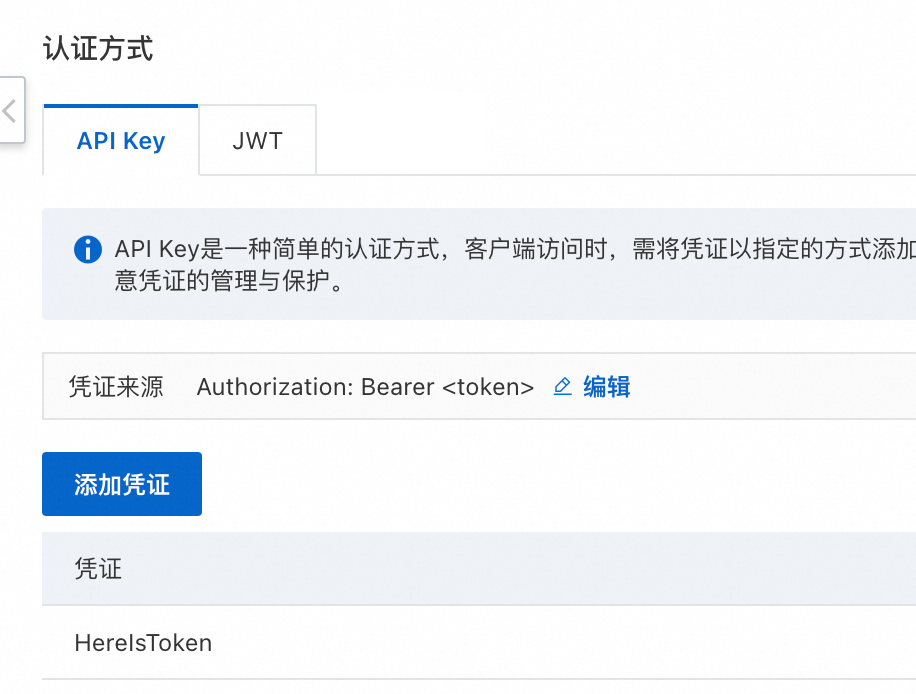Image resolution: width=916 pixels, height=694 pixels.
Task: Click the pencil edit icon
Action: coord(563,387)
